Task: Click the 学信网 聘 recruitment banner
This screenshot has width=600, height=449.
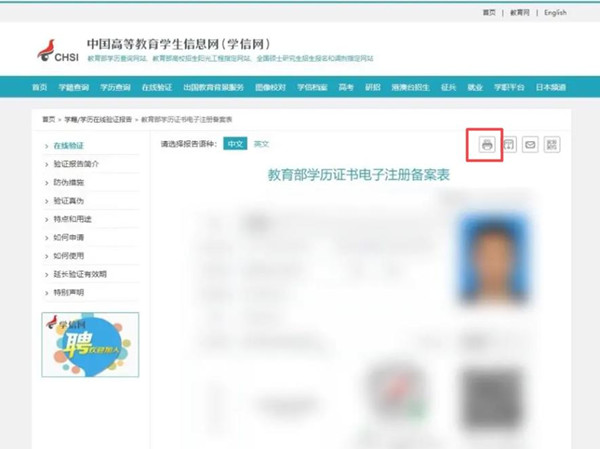Action: pyautogui.click(x=90, y=344)
